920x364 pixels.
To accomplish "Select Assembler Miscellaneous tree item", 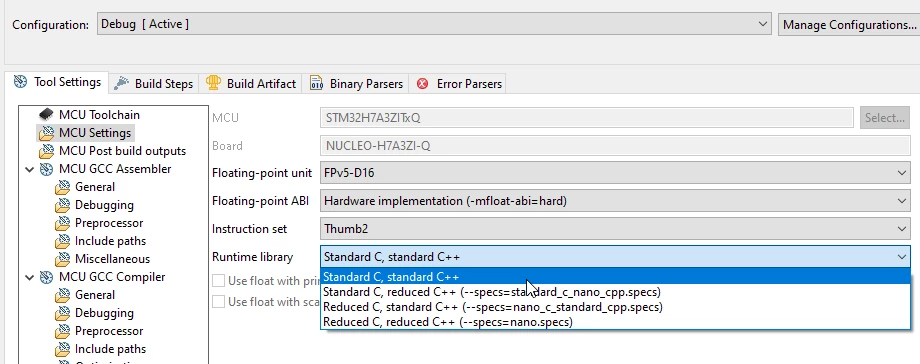I will point(112,259).
